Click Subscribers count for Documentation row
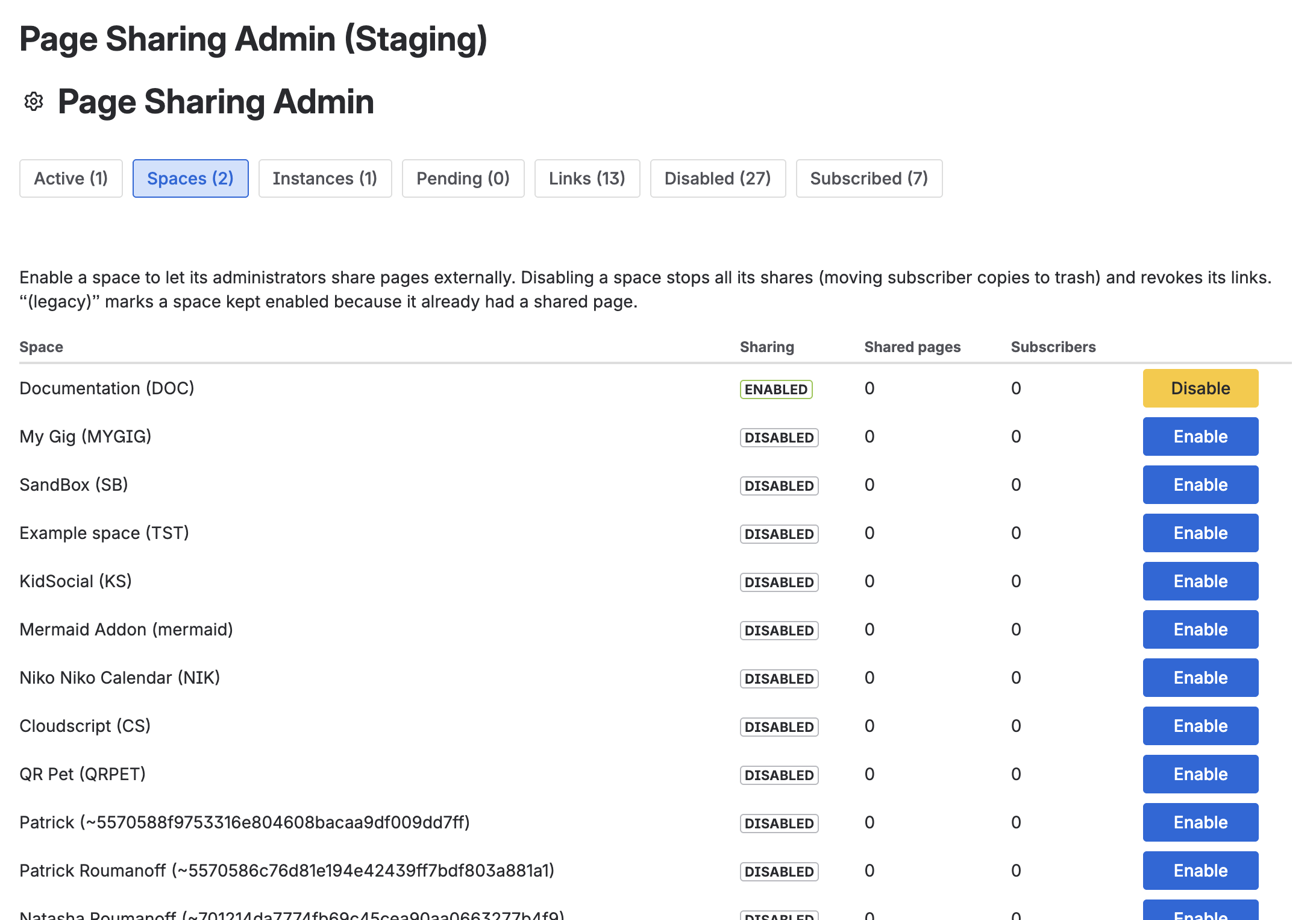 pyautogui.click(x=1016, y=388)
